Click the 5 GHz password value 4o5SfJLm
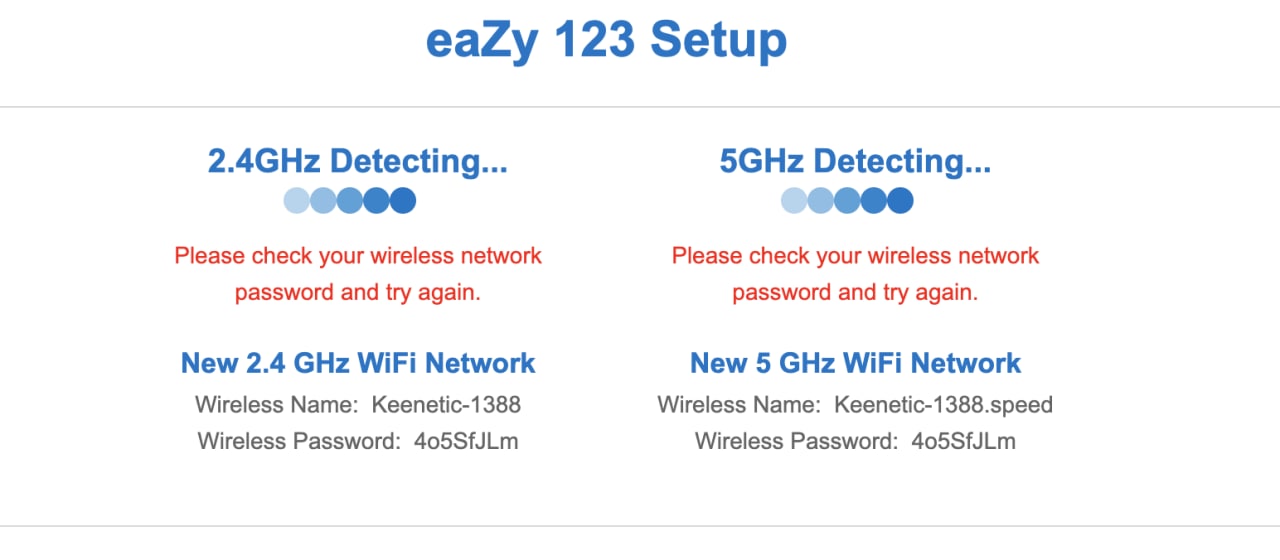1280x560 pixels. [963, 441]
